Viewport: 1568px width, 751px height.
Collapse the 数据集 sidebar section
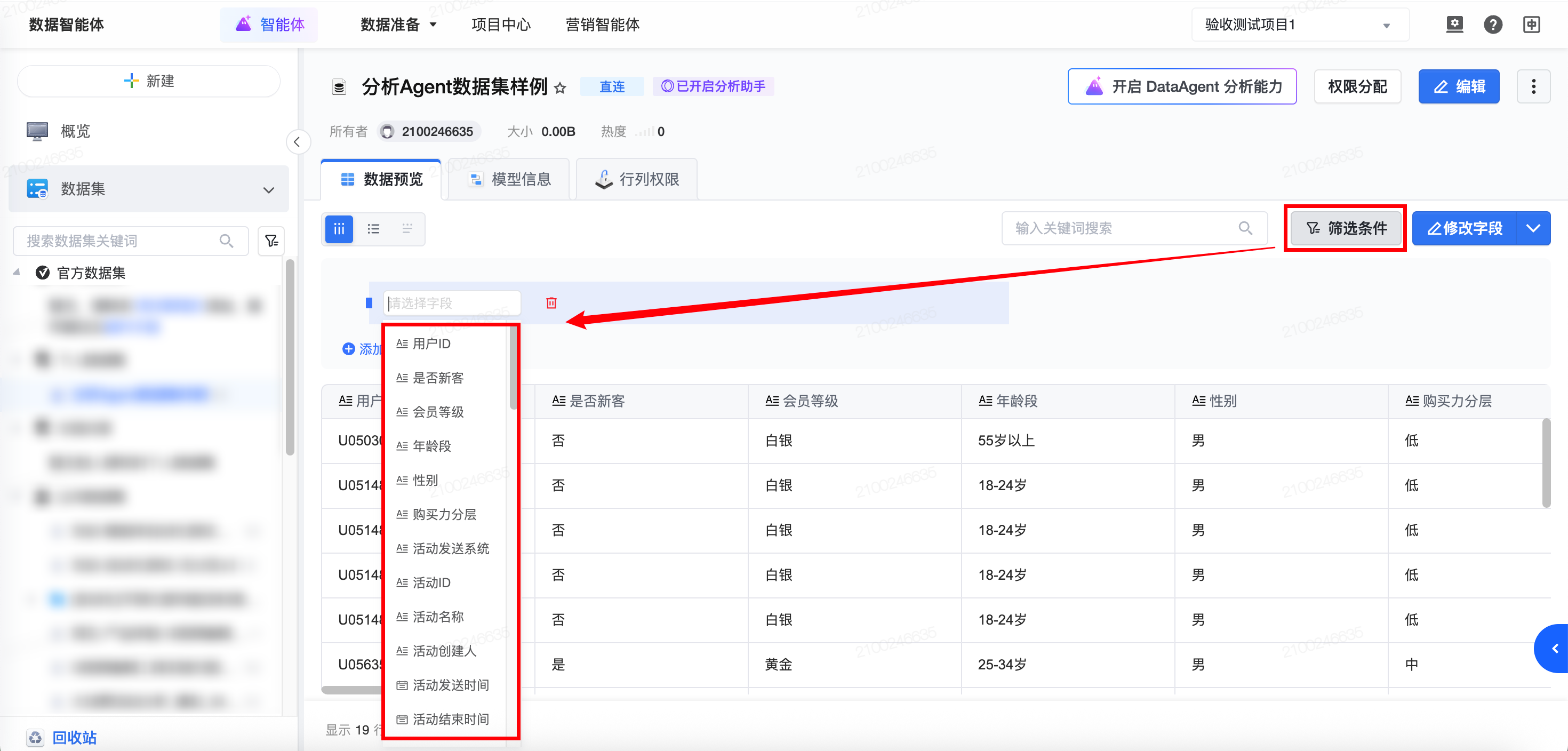coord(268,190)
